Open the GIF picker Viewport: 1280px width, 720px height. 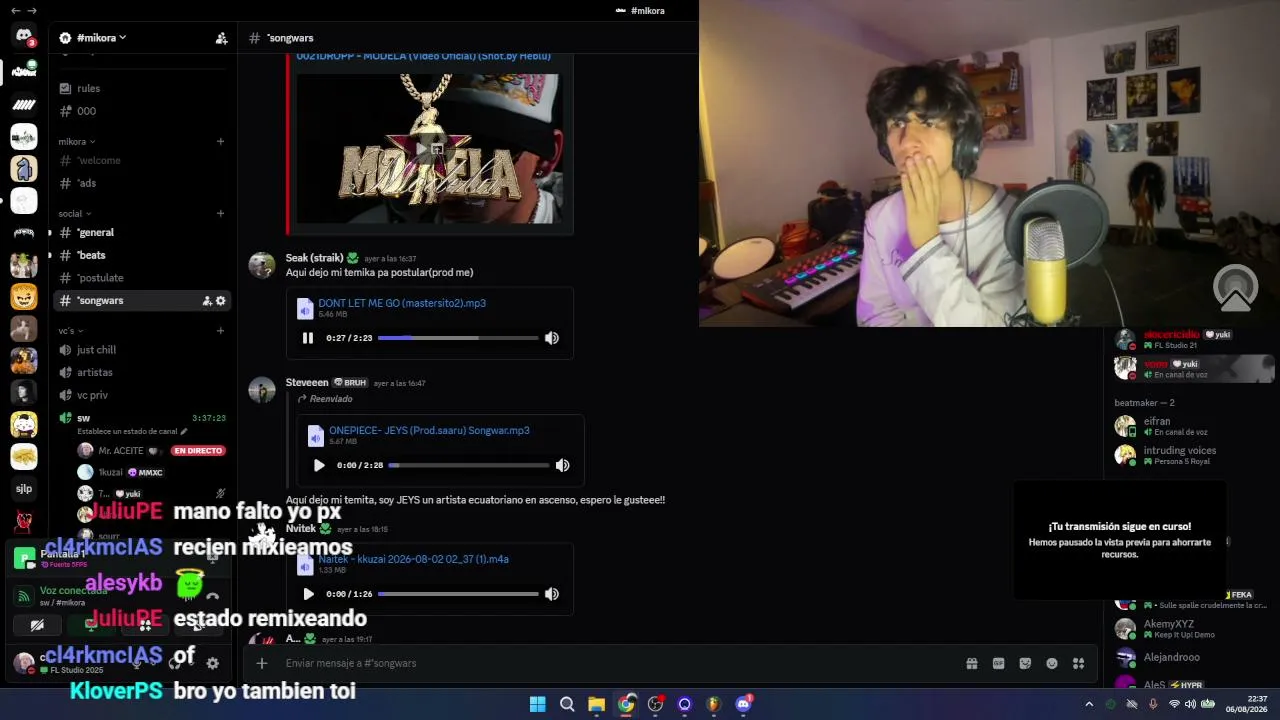click(998, 663)
